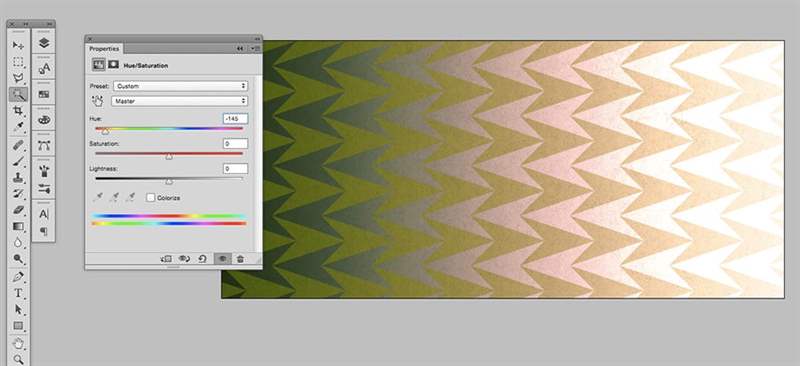Click the Saturation slider handle
This screenshot has width=800, height=366.
[x=169, y=157]
